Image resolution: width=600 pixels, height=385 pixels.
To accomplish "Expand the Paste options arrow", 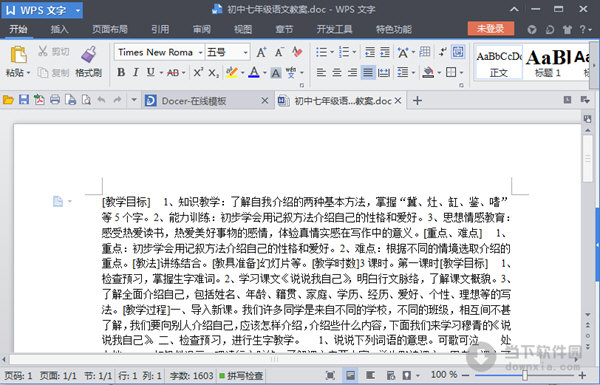I will (x=28, y=73).
